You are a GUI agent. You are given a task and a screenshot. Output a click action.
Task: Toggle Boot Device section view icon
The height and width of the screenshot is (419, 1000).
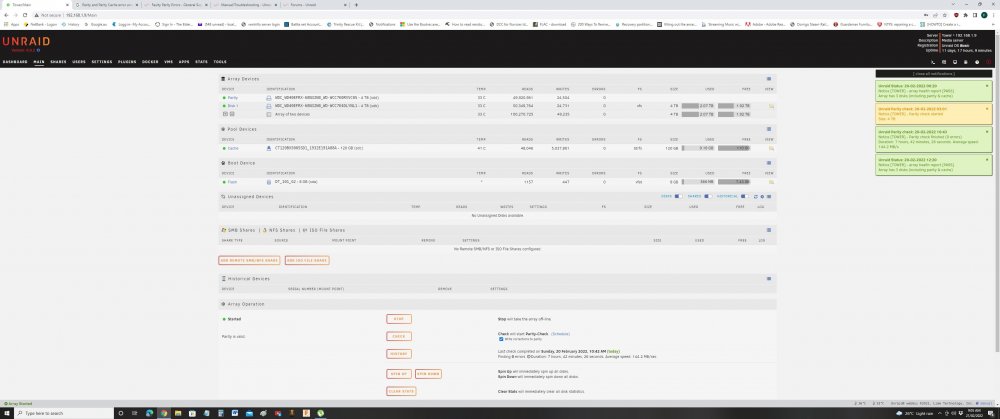point(769,163)
